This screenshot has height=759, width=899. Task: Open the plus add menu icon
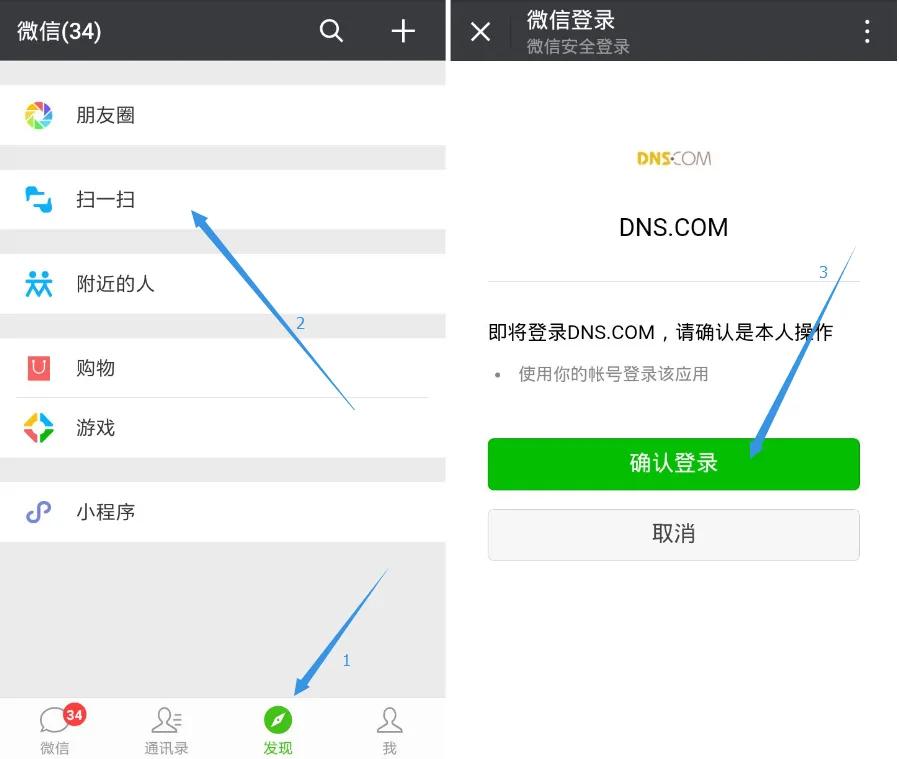click(403, 30)
